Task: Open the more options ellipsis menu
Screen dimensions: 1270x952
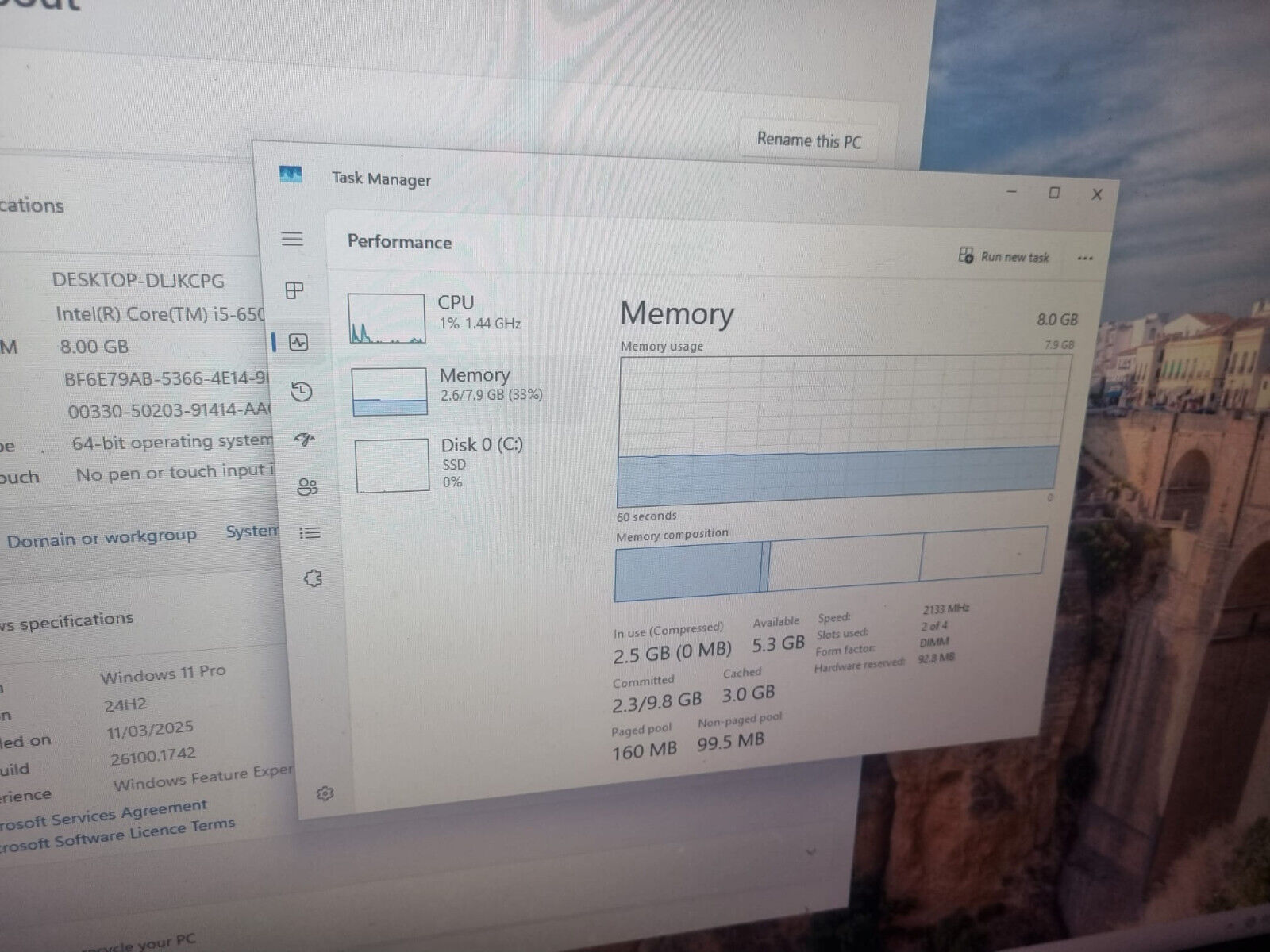Action: [1086, 259]
